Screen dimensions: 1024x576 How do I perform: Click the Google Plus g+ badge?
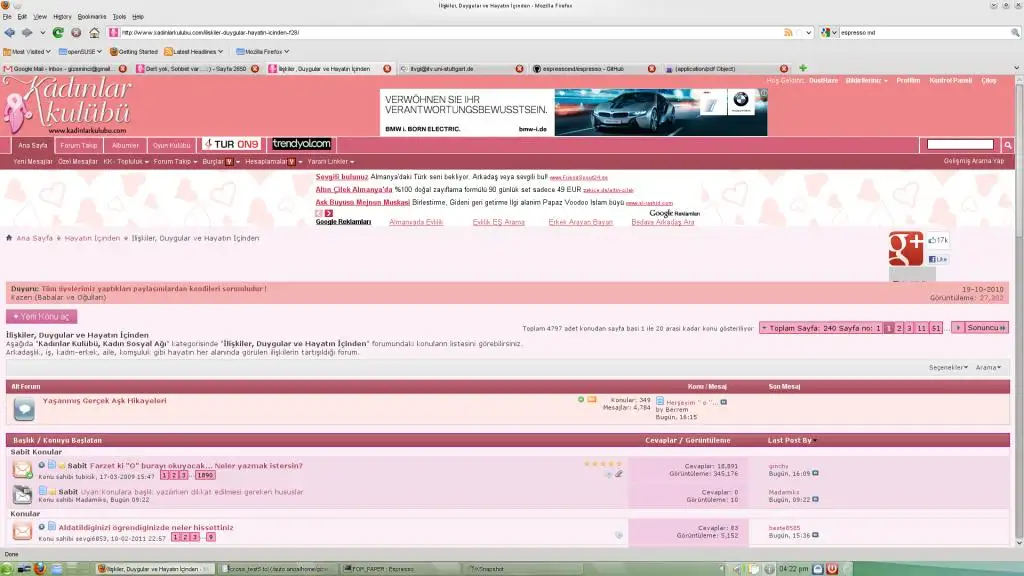[906, 249]
